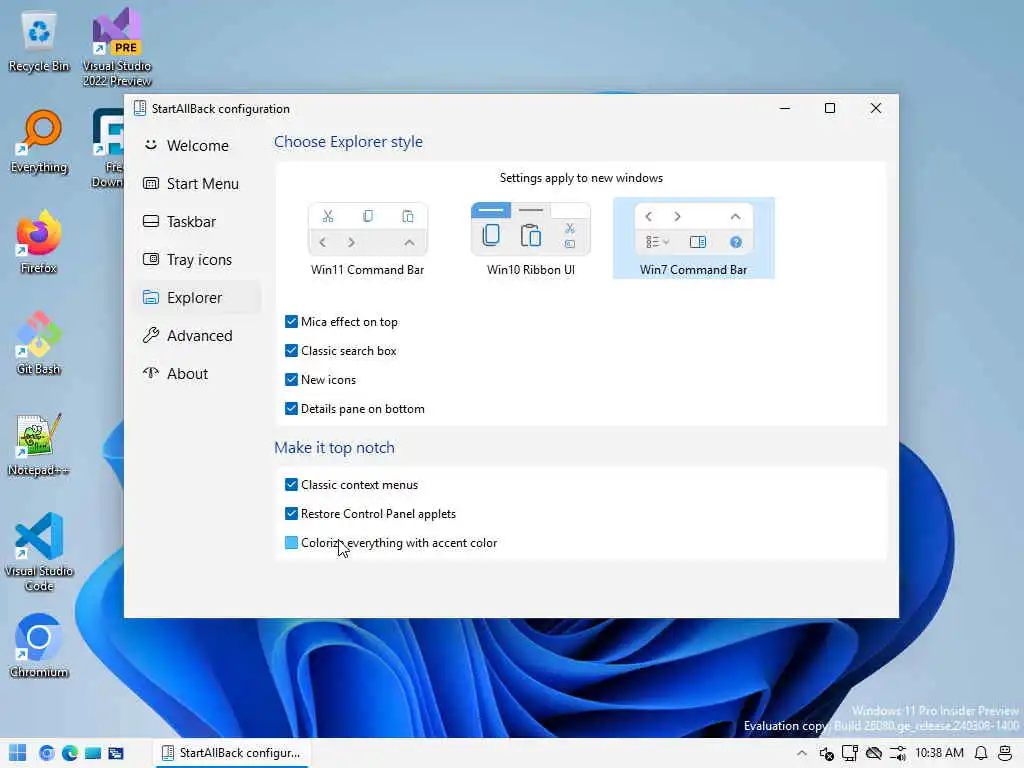
Task: Click the About umbrella icon
Action: click(151, 373)
